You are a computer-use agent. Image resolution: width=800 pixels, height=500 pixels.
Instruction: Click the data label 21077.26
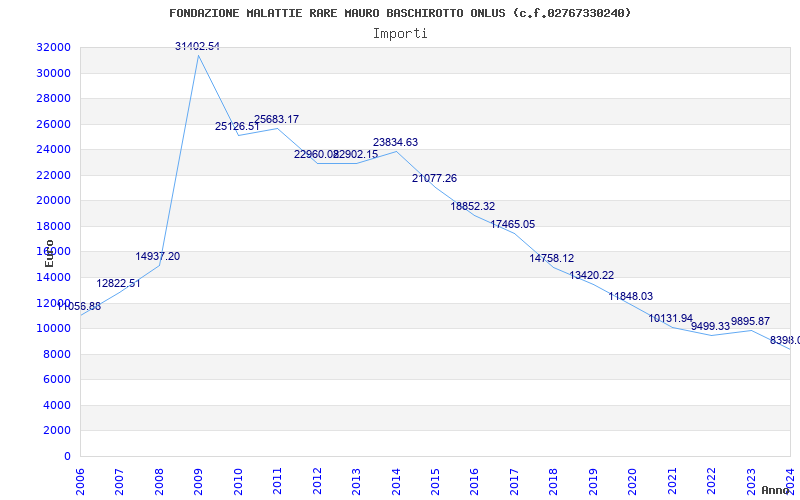point(434,179)
